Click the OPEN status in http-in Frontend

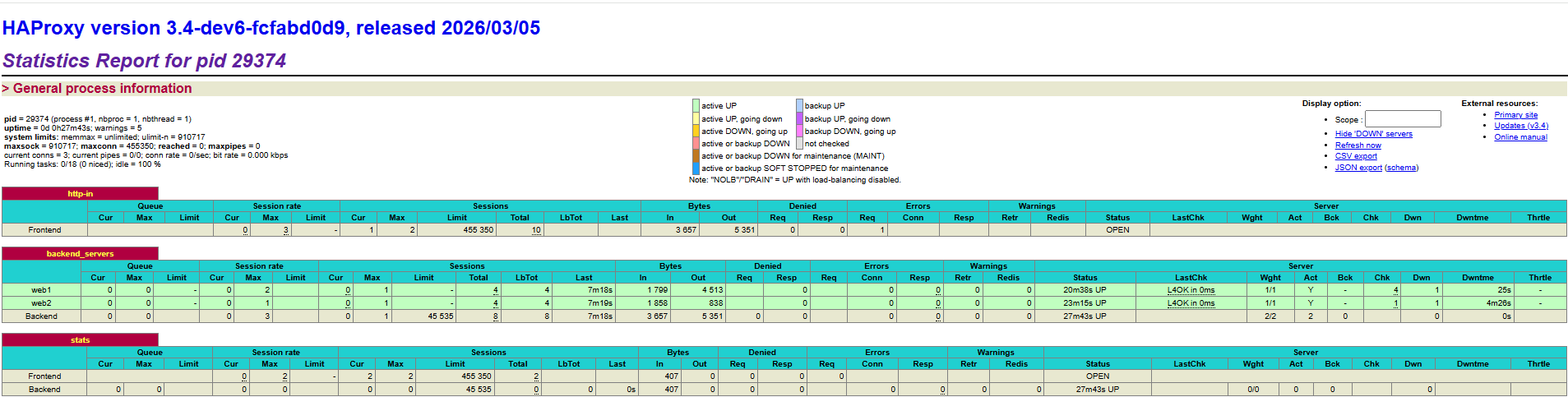click(x=1117, y=230)
